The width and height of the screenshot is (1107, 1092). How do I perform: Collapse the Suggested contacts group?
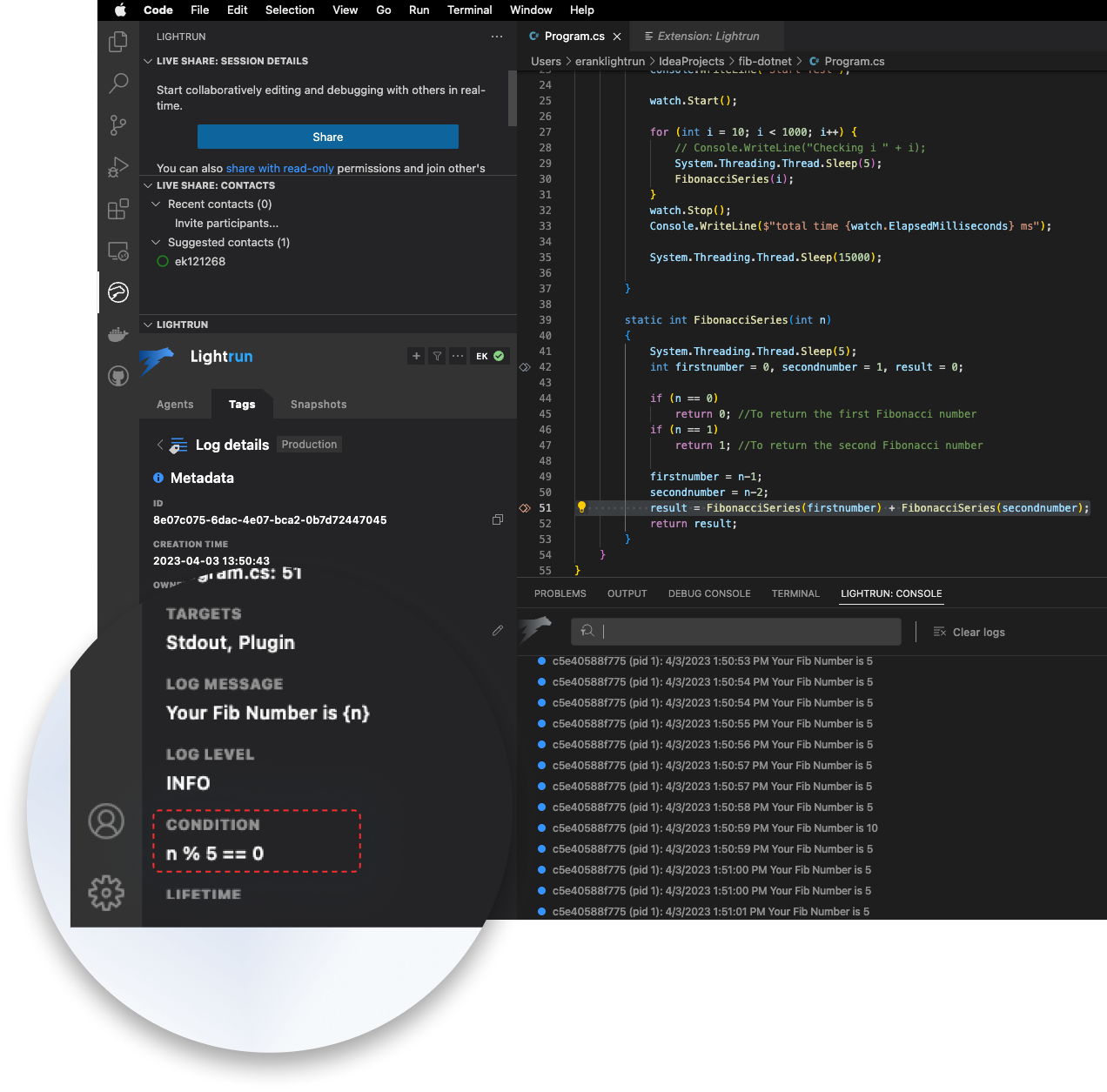tap(156, 243)
